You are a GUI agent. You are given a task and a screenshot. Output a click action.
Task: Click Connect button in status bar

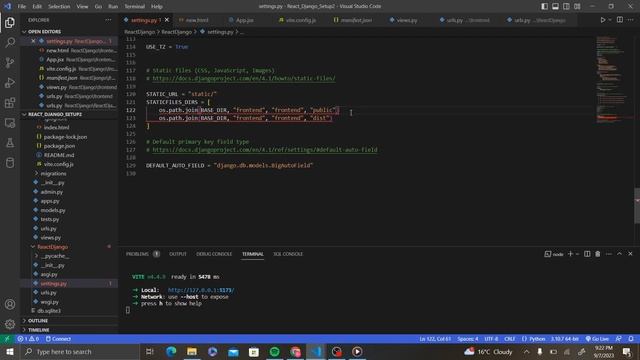pyautogui.click(x=58, y=339)
